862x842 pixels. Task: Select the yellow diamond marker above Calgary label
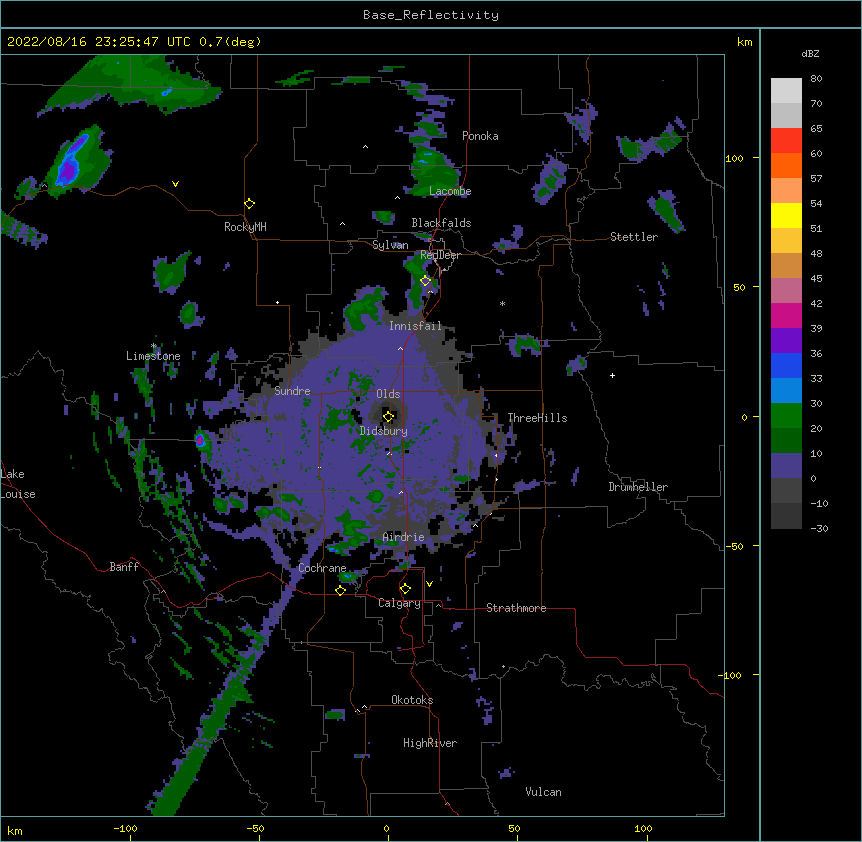405,589
